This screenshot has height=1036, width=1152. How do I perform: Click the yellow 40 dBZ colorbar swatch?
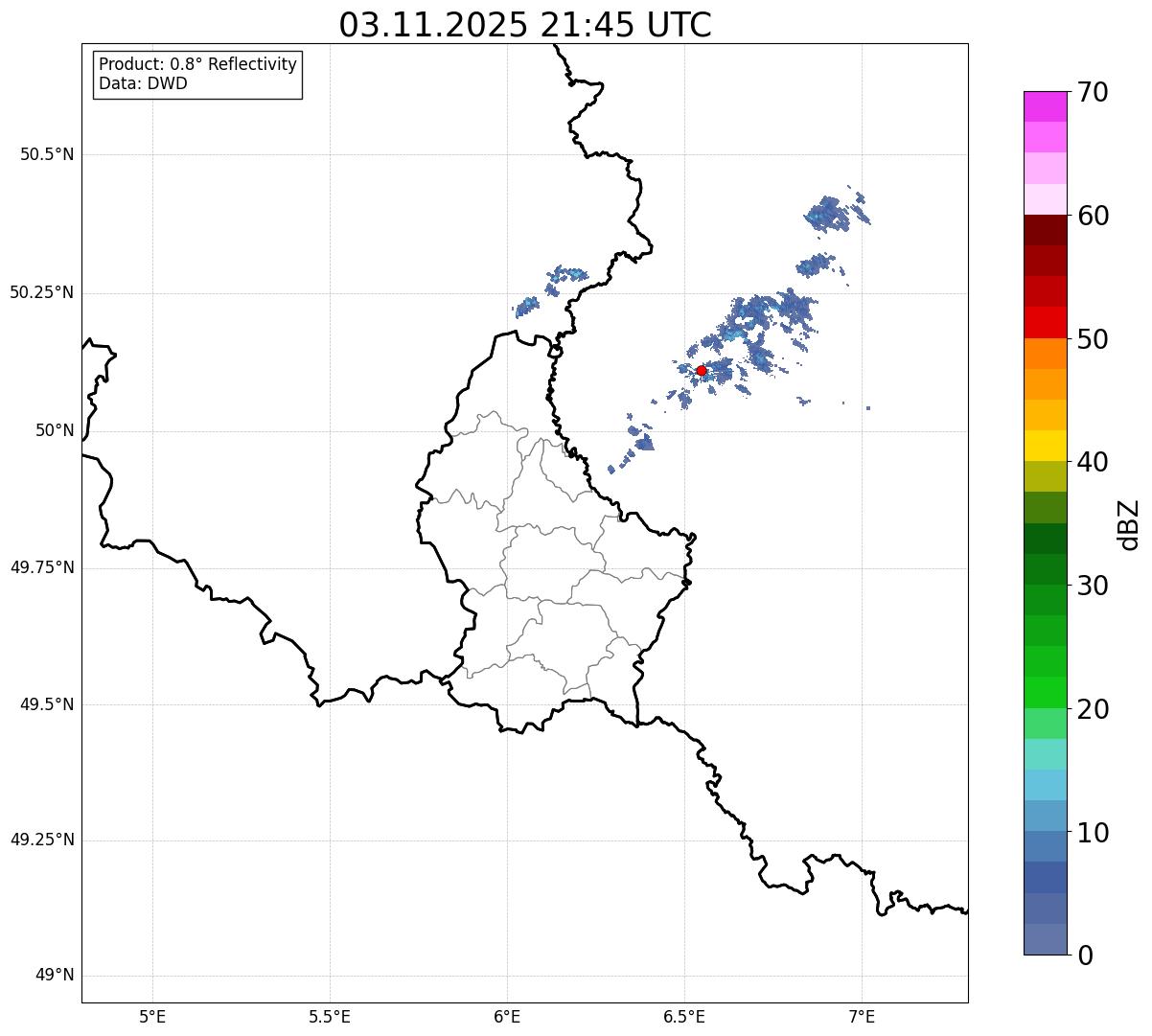[1046, 446]
